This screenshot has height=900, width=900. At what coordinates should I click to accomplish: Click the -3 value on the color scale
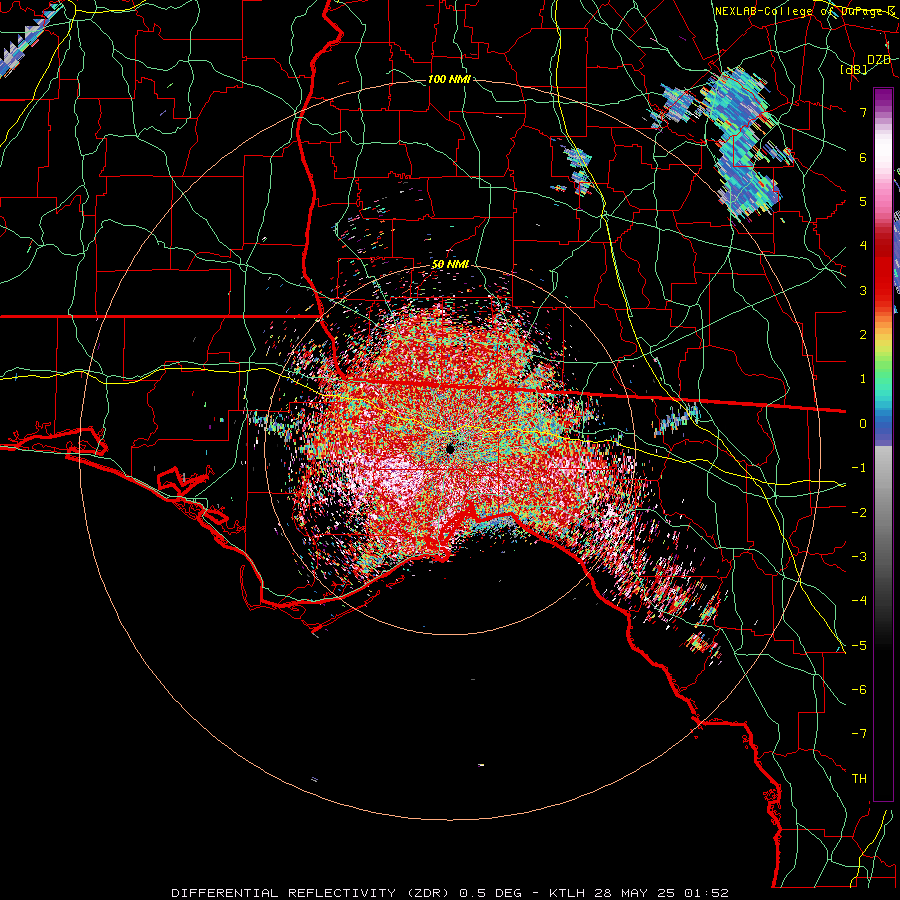point(859,557)
